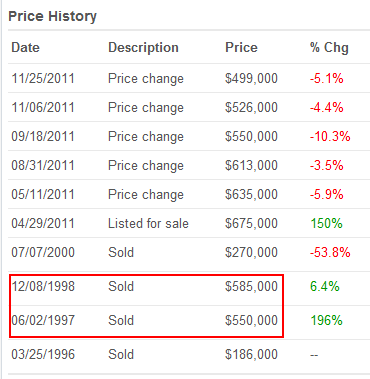Screen dimensions: 370x379
Task: Select the Date column header
Action: [x=25, y=47]
